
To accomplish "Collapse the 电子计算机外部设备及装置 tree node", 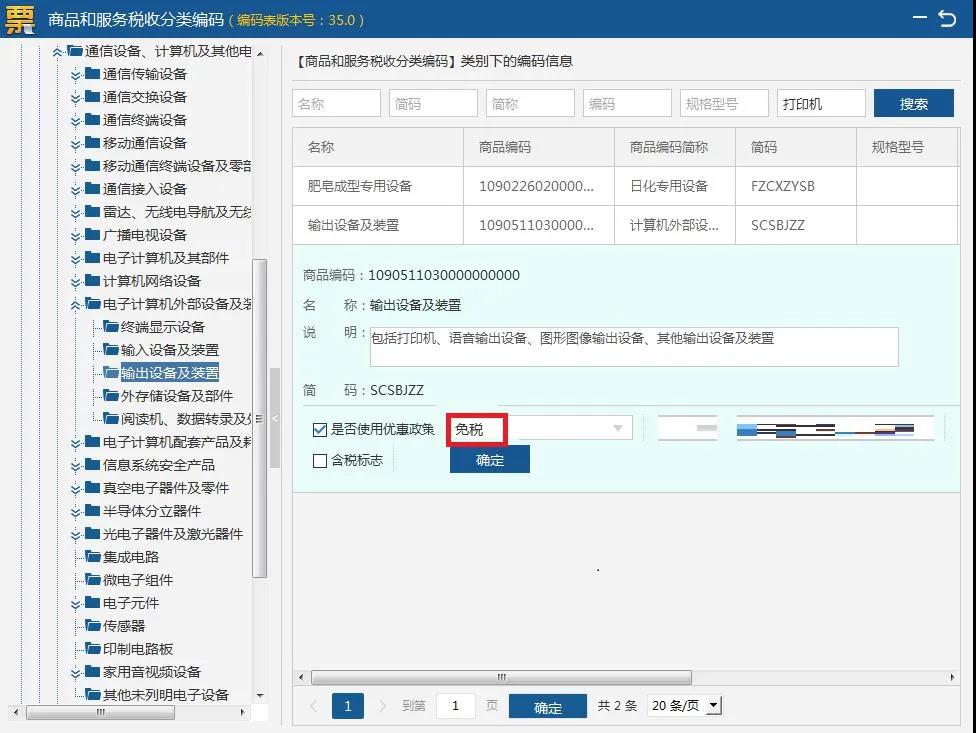I will pyautogui.click(x=75, y=304).
